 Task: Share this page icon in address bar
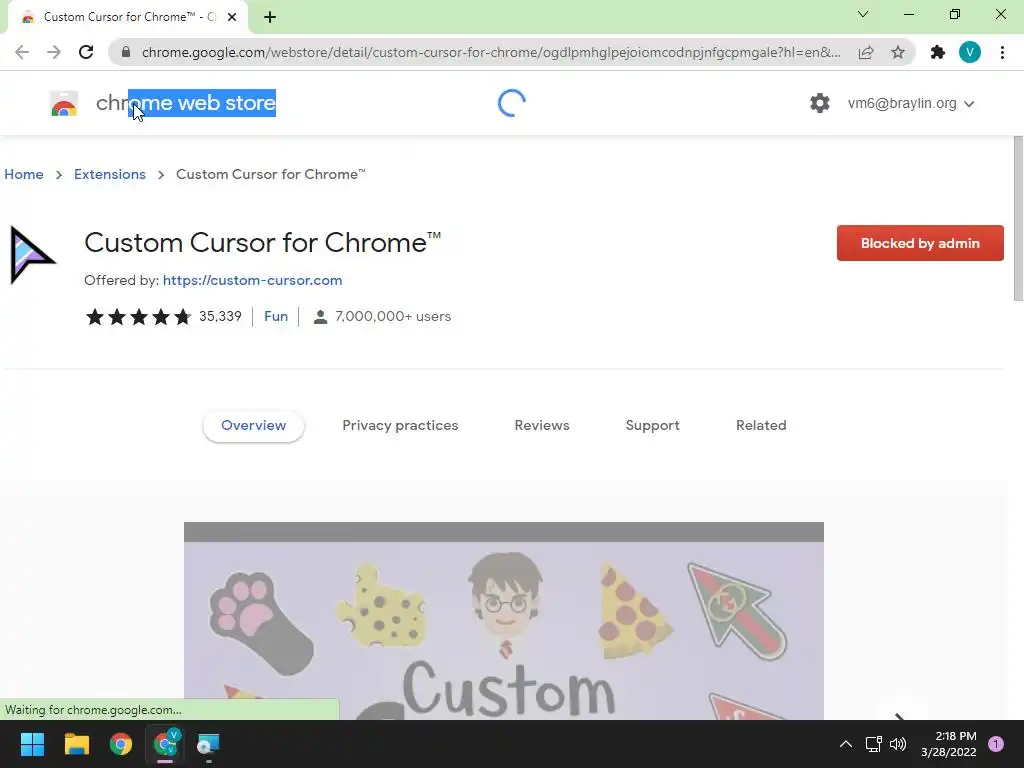pos(866,52)
